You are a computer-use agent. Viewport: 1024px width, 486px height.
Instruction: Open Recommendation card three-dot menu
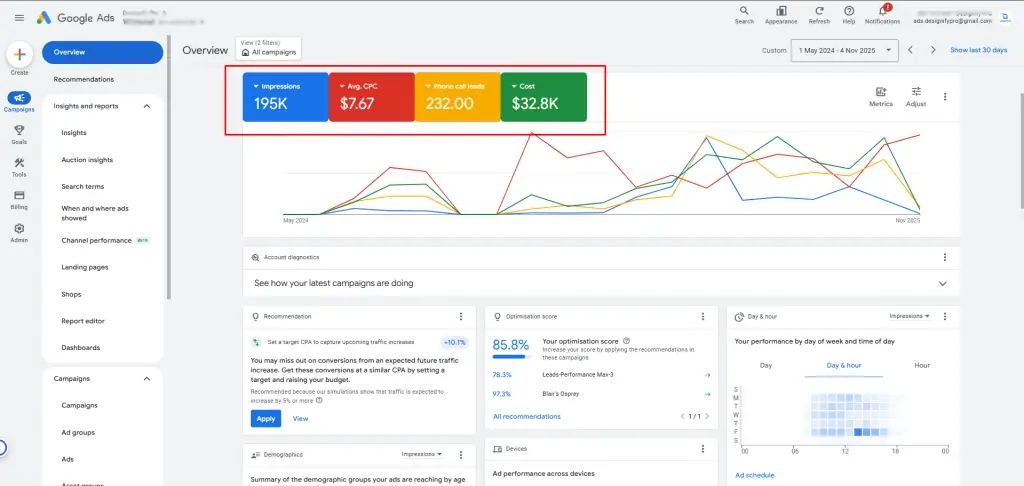coord(460,316)
